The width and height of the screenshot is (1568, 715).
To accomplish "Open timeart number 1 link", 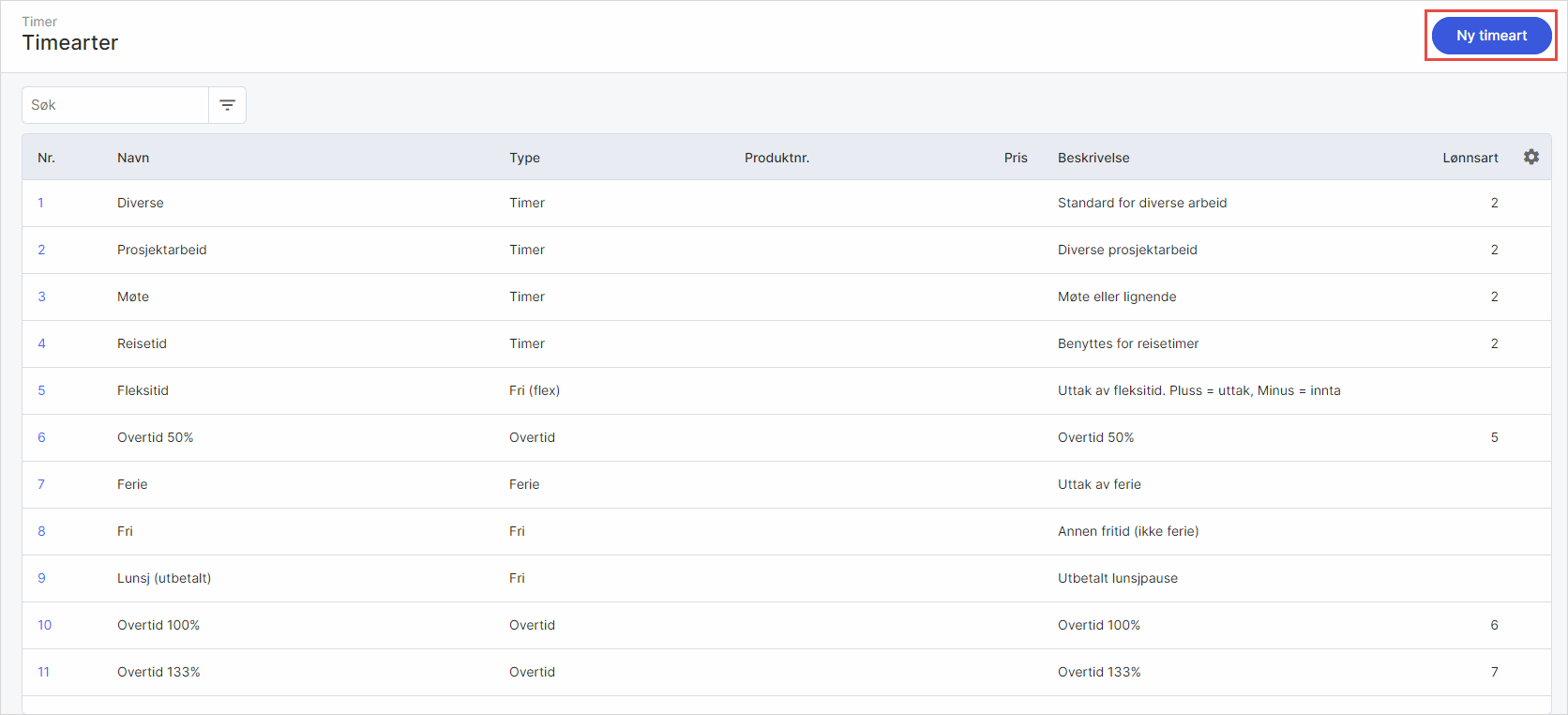I will pos(40,203).
